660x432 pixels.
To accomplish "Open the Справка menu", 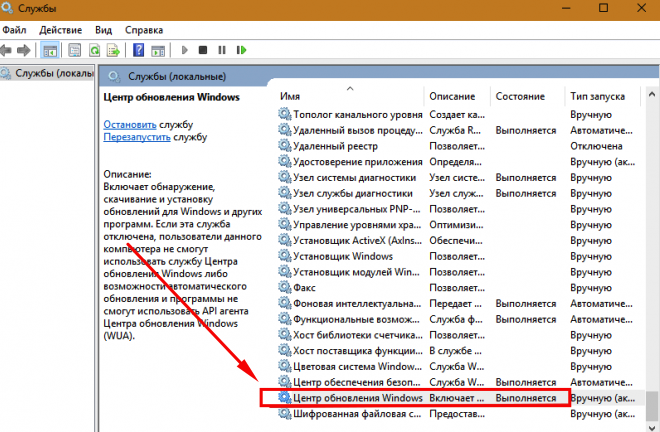I will pyautogui.click(x=144, y=30).
